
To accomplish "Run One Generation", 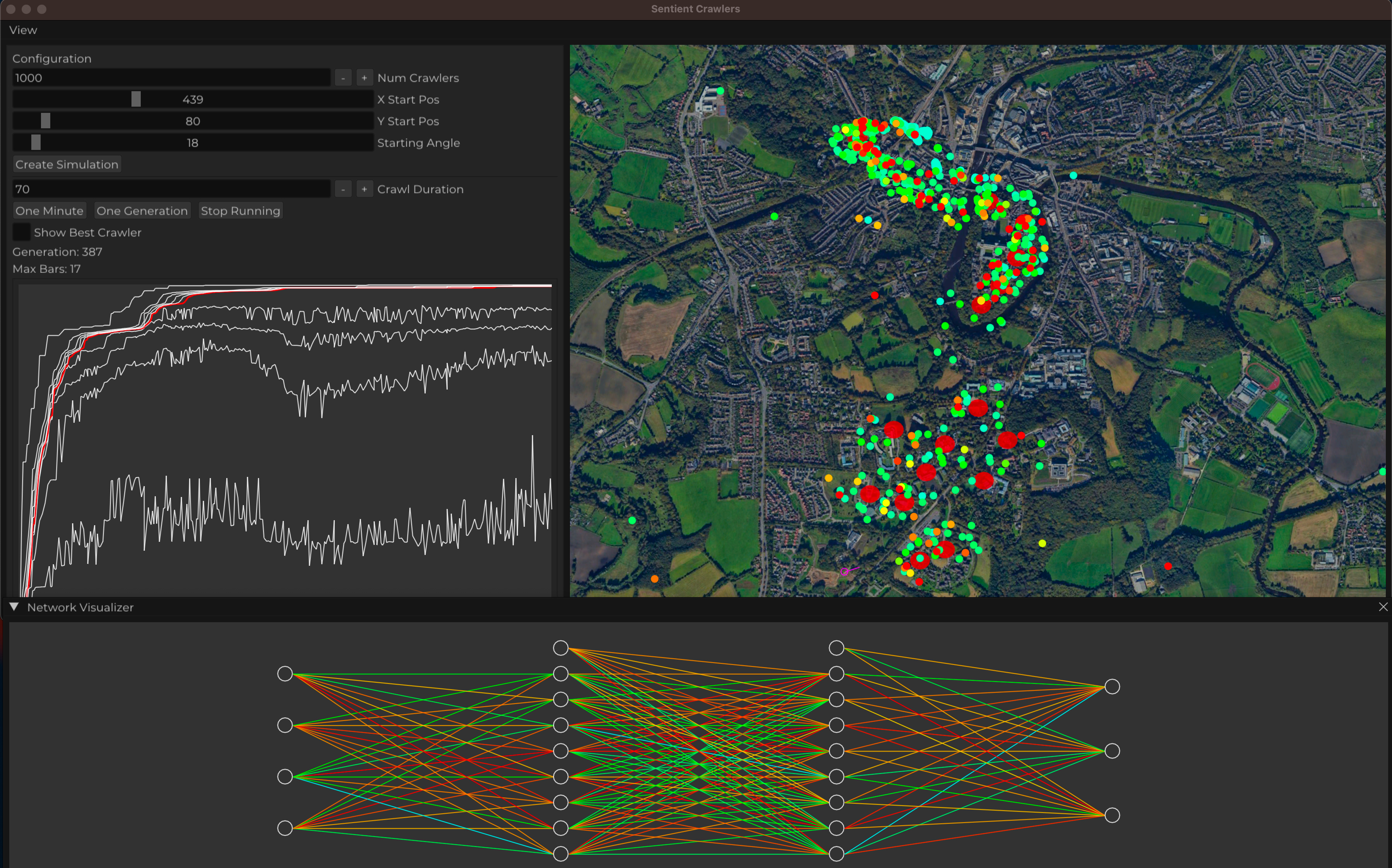I will pyautogui.click(x=142, y=211).
